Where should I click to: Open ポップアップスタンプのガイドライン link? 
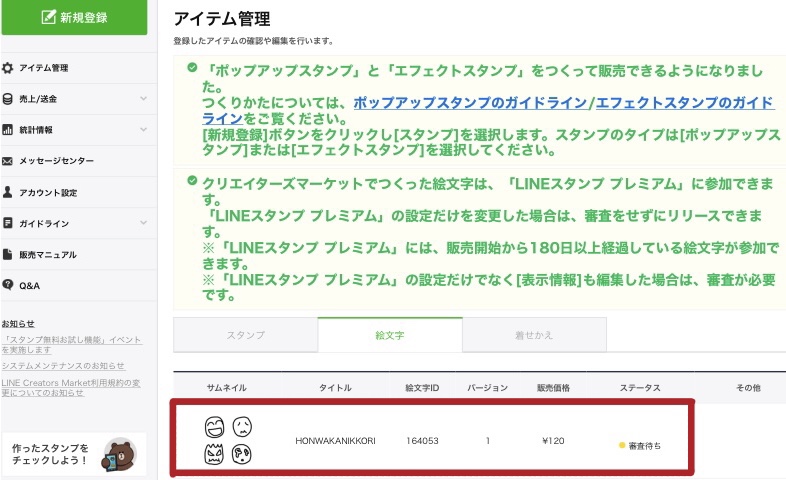tap(470, 103)
